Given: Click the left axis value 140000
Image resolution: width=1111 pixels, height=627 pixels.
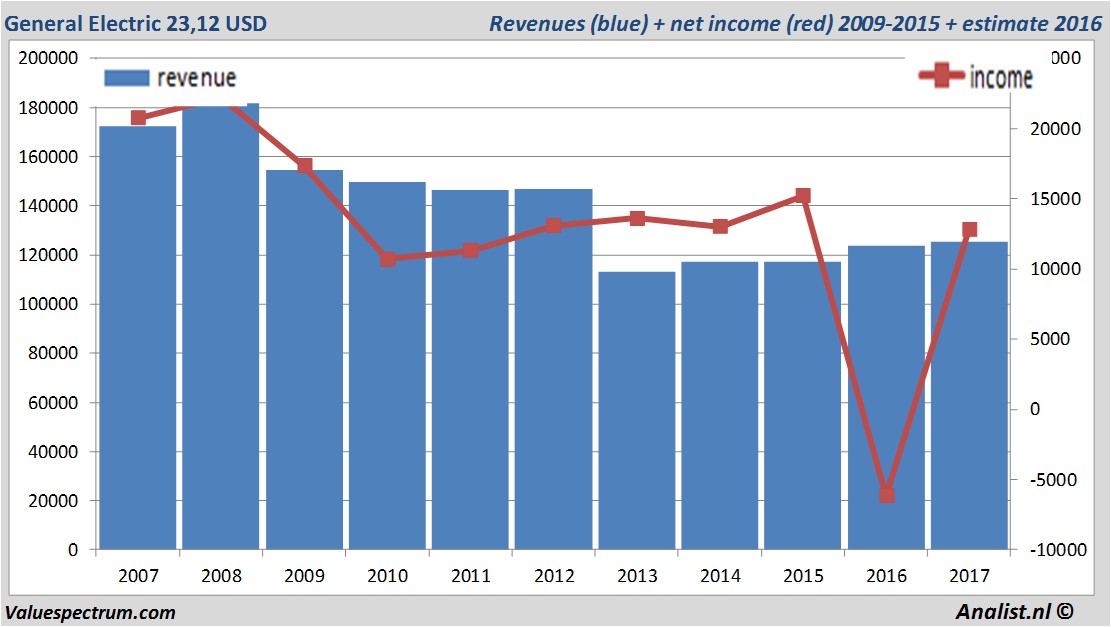Looking at the screenshot, I should point(48,206).
